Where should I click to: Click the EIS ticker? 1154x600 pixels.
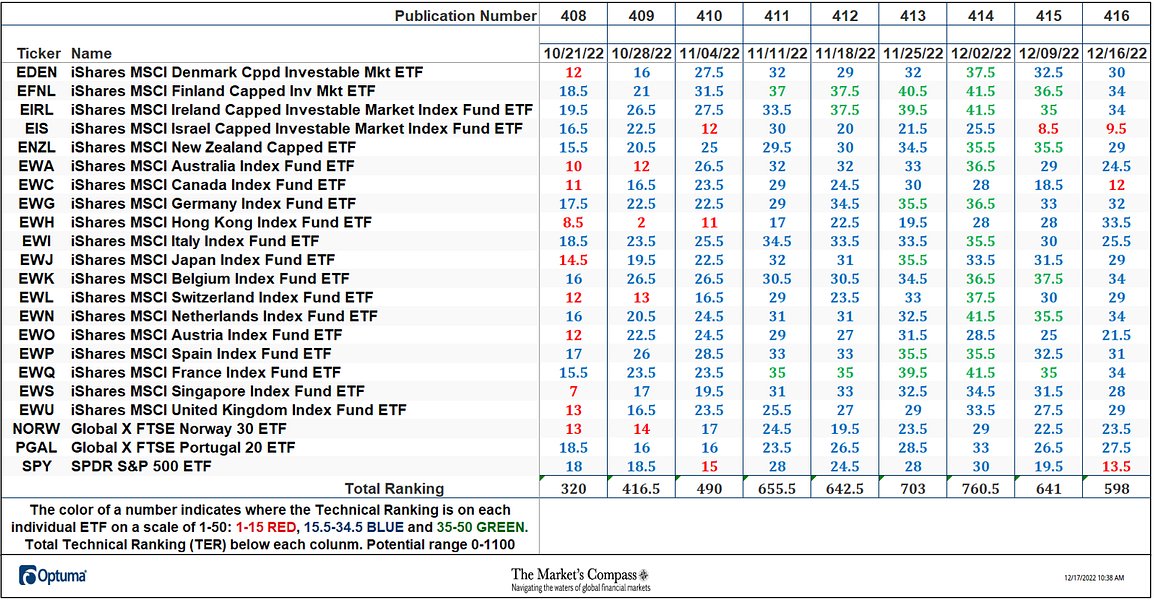coord(37,129)
